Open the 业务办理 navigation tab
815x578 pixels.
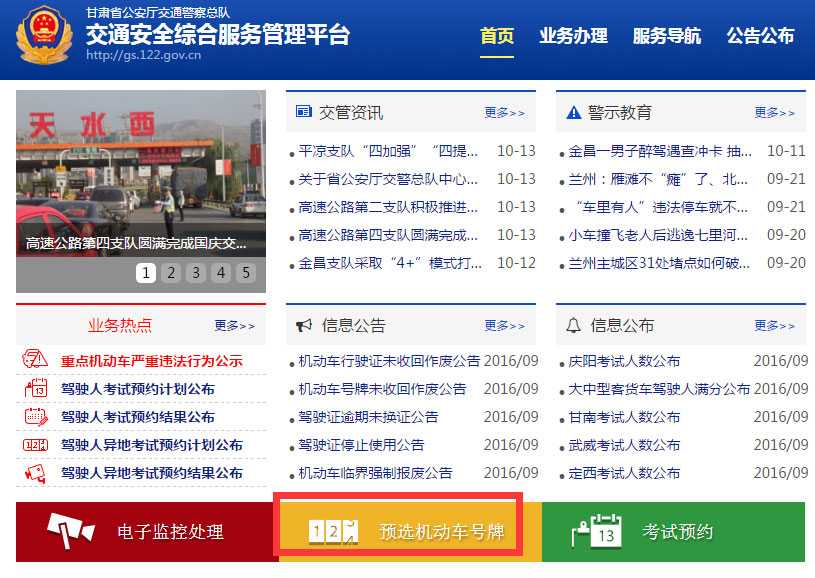(573, 36)
